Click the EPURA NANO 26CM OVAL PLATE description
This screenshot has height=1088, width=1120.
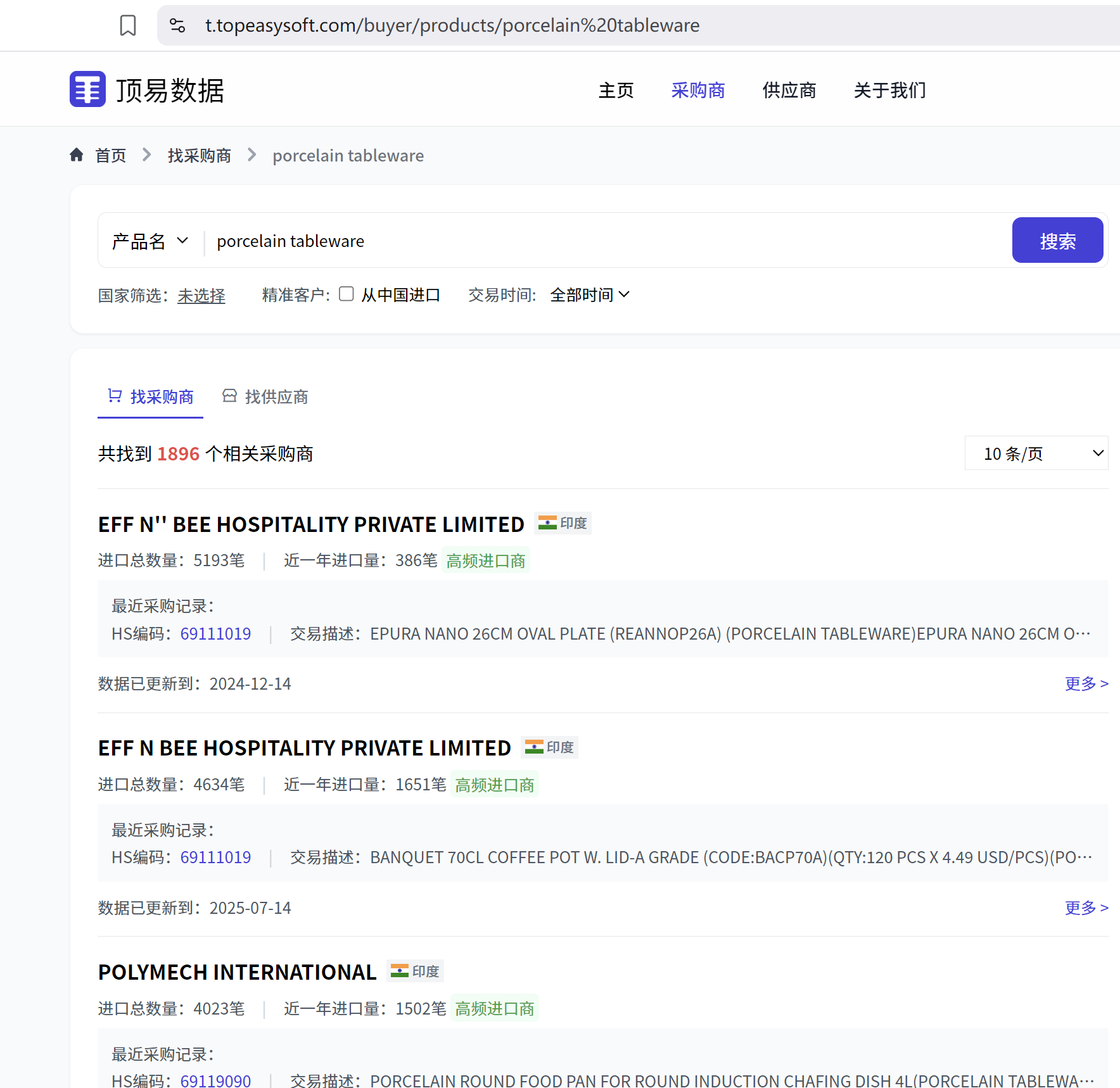pyautogui.click(x=730, y=633)
